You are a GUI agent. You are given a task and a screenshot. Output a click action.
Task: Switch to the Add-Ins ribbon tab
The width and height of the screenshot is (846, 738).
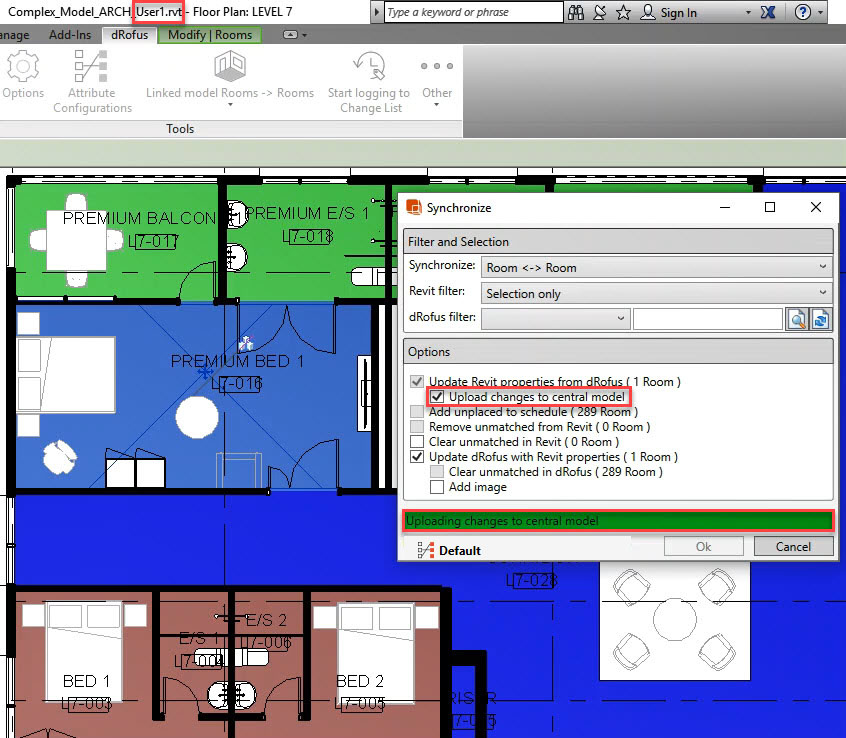click(x=70, y=33)
